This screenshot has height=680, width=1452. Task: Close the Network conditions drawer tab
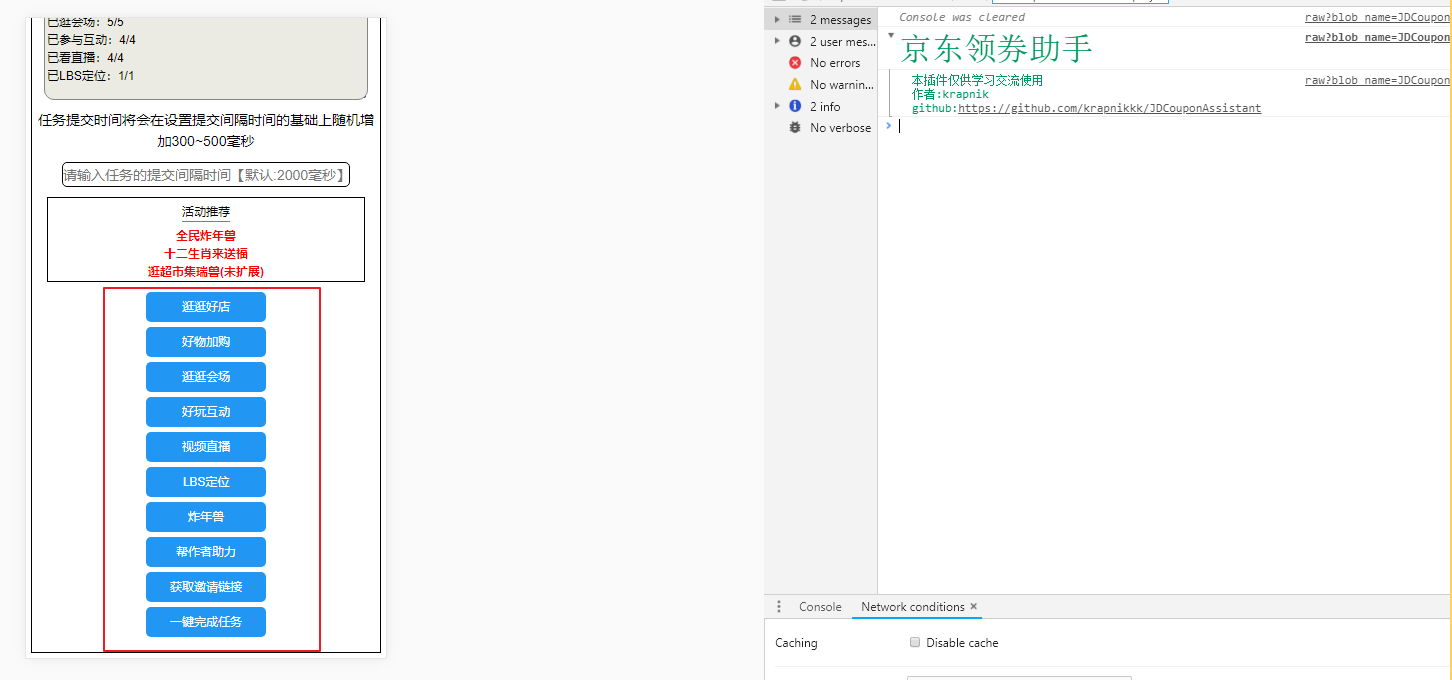coord(974,607)
